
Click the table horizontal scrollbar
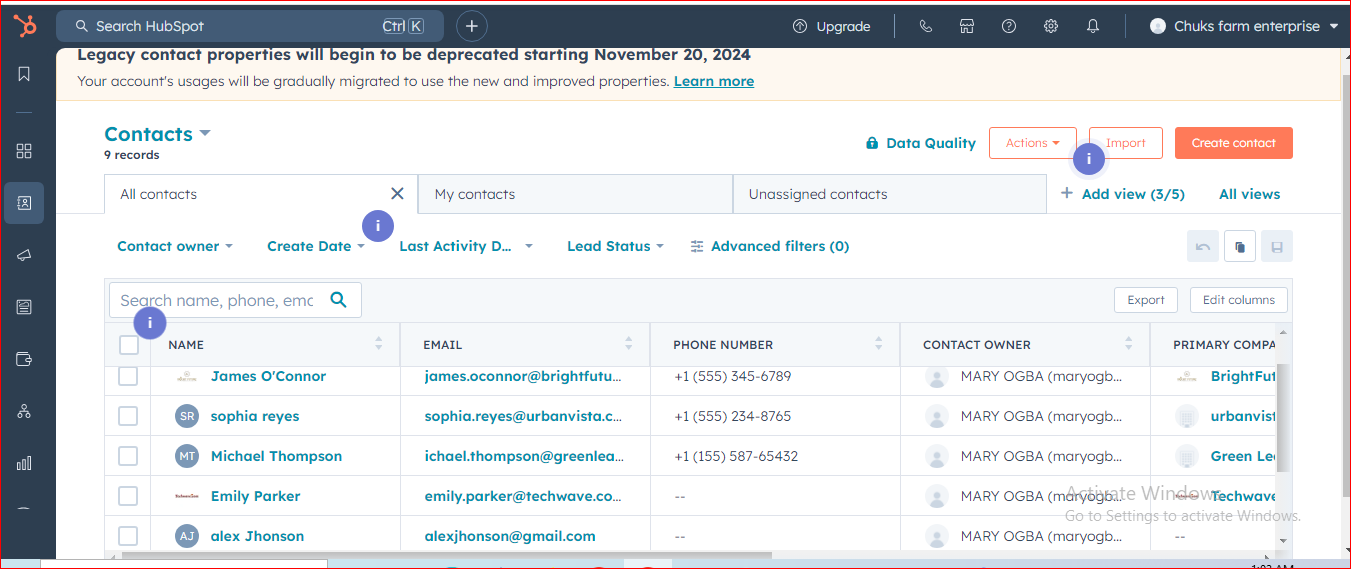pos(446,555)
